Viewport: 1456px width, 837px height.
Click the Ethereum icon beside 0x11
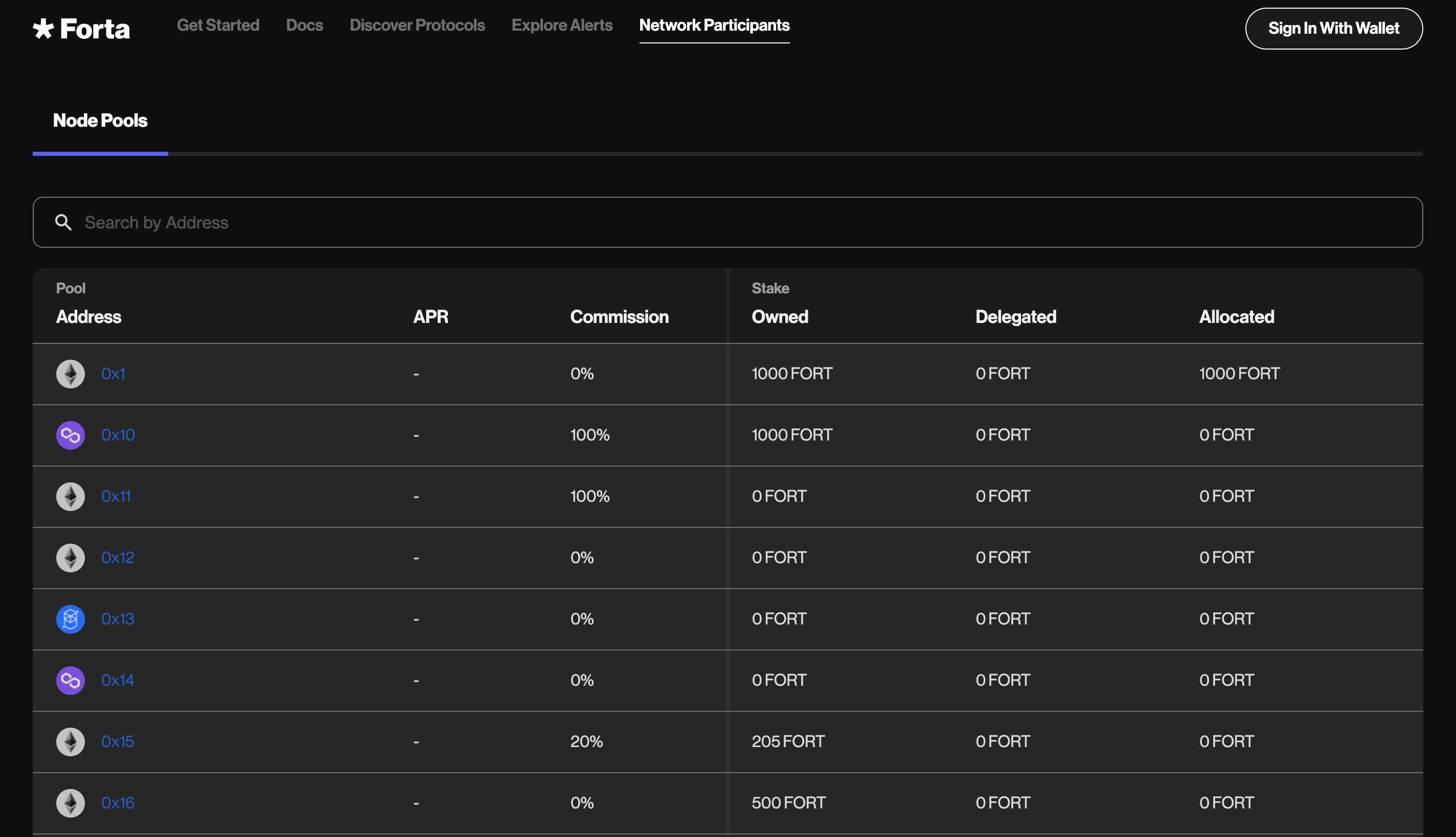70,496
